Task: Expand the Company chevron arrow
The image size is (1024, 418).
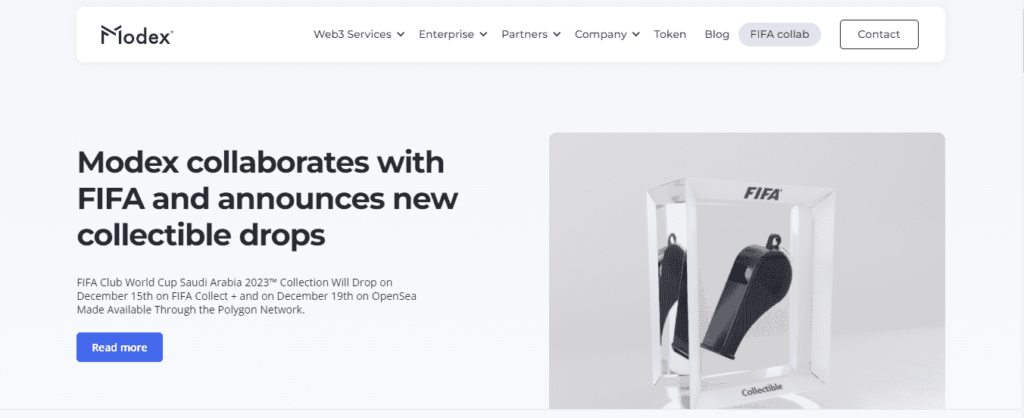Action: point(636,35)
